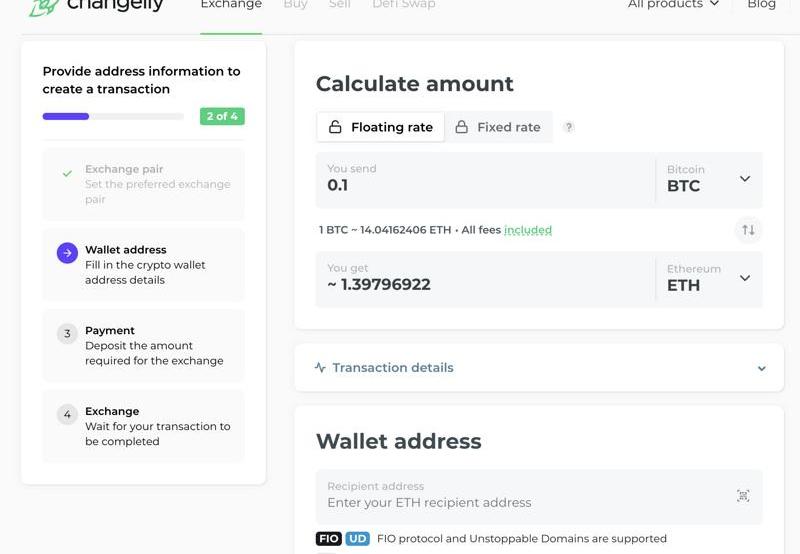The height and width of the screenshot is (554, 800).
Task: Open the QR code scanner icon
Action: pyautogui.click(x=743, y=495)
